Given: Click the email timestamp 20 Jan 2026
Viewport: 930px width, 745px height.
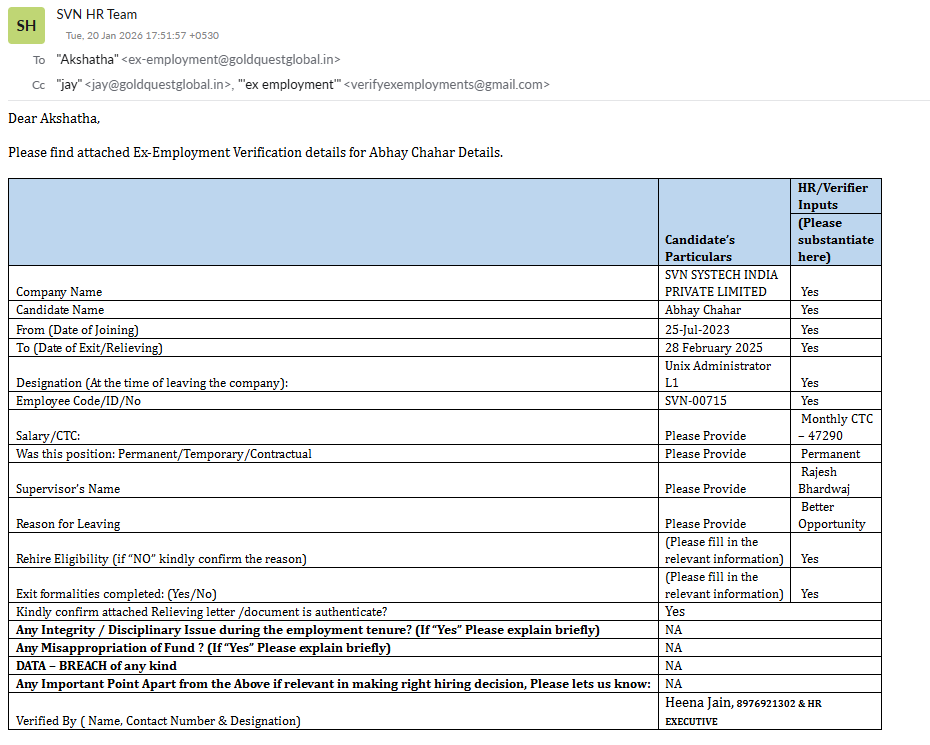Looking at the screenshot, I should point(142,36).
